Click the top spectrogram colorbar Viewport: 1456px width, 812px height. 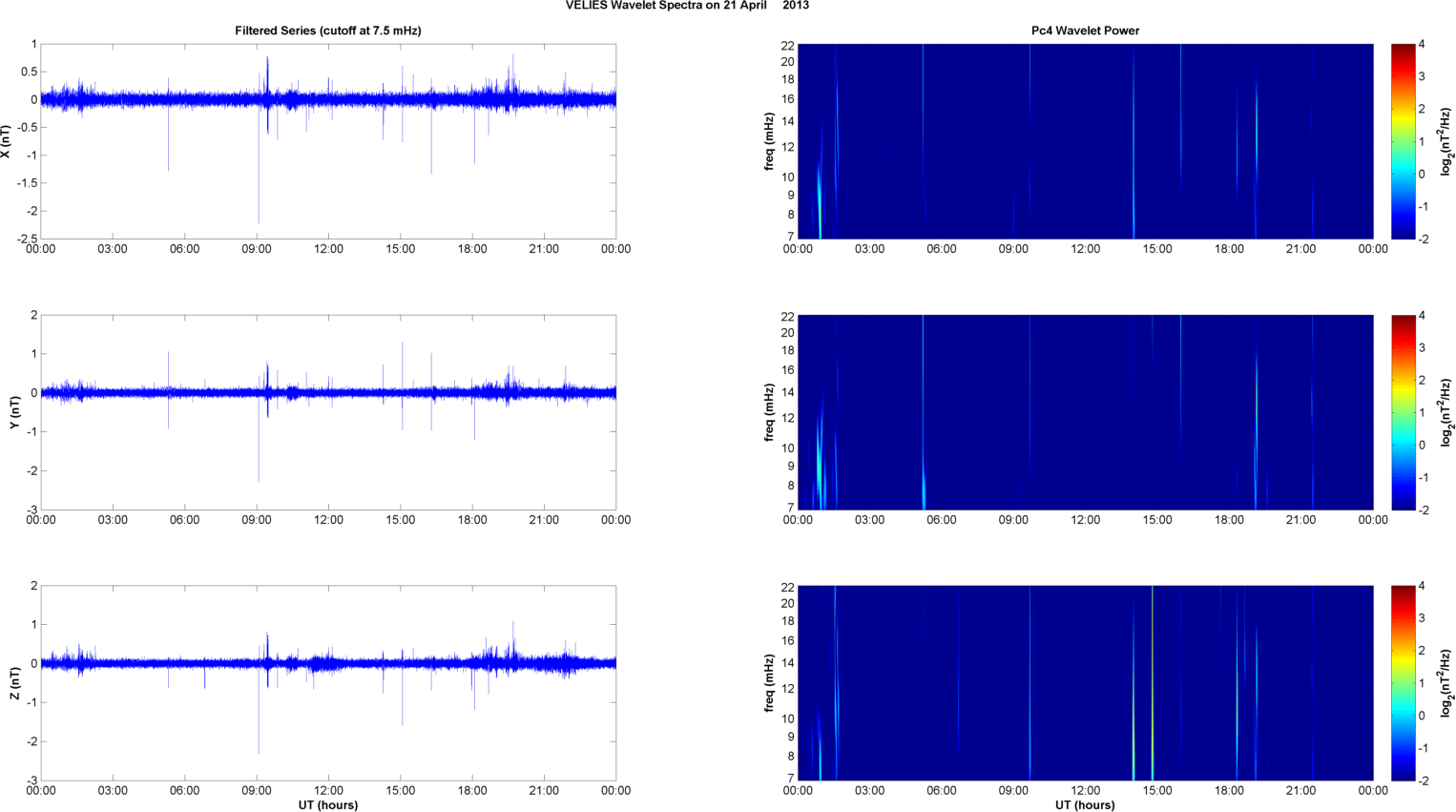click(x=1403, y=141)
